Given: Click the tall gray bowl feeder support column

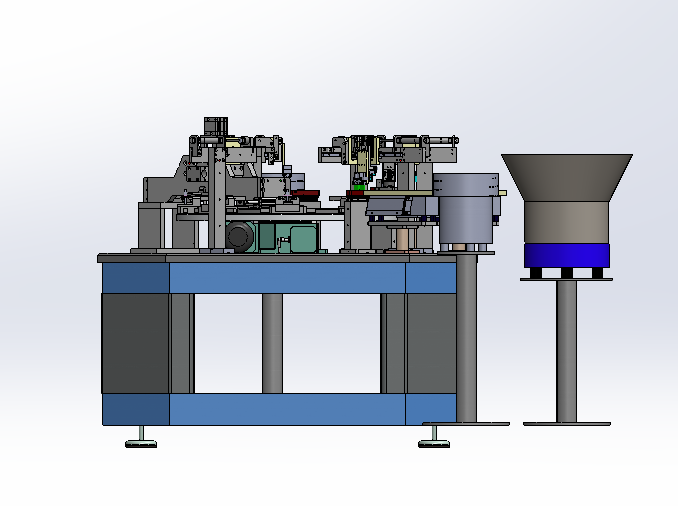Looking at the screenshot, I should (467, 338).
